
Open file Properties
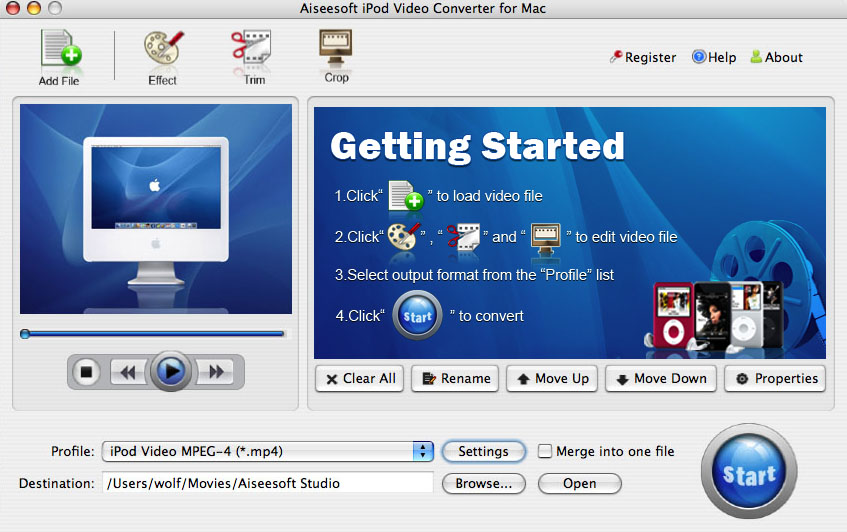tap(775, 379)
